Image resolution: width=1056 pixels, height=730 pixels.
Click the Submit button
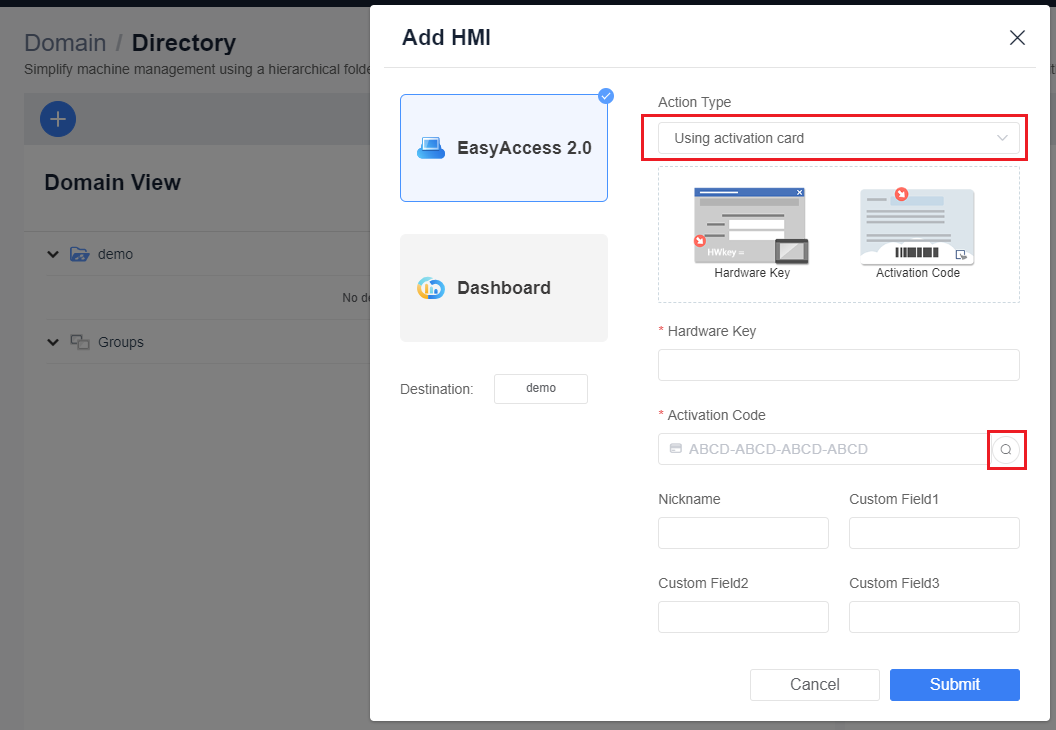coord(954,685)
